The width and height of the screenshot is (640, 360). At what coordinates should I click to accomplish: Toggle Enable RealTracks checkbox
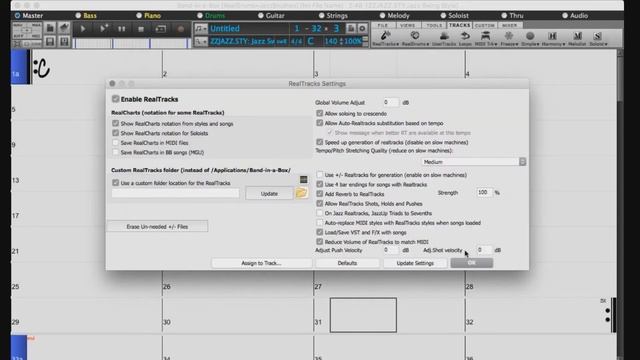coord(116,99)
